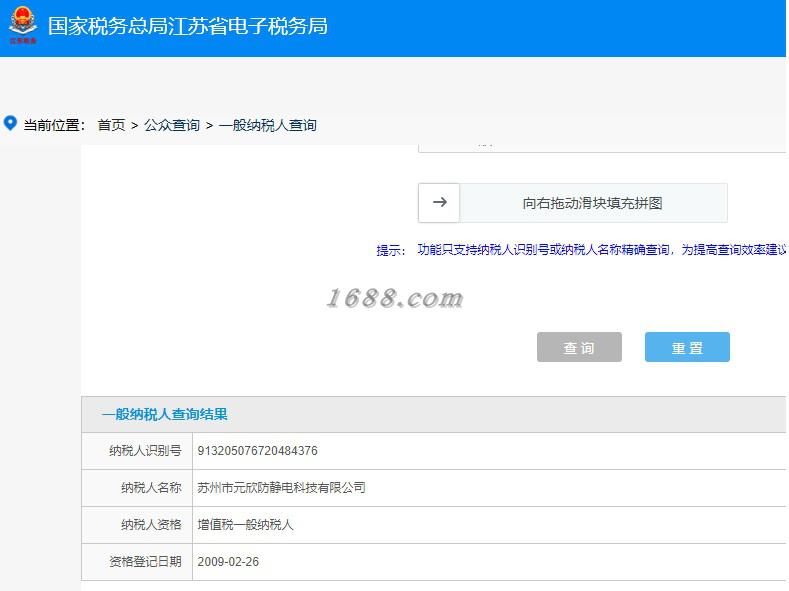Screen dimensions: 789x591
Task: Click the 提示 hint label
Action: (x=390, y=250)
